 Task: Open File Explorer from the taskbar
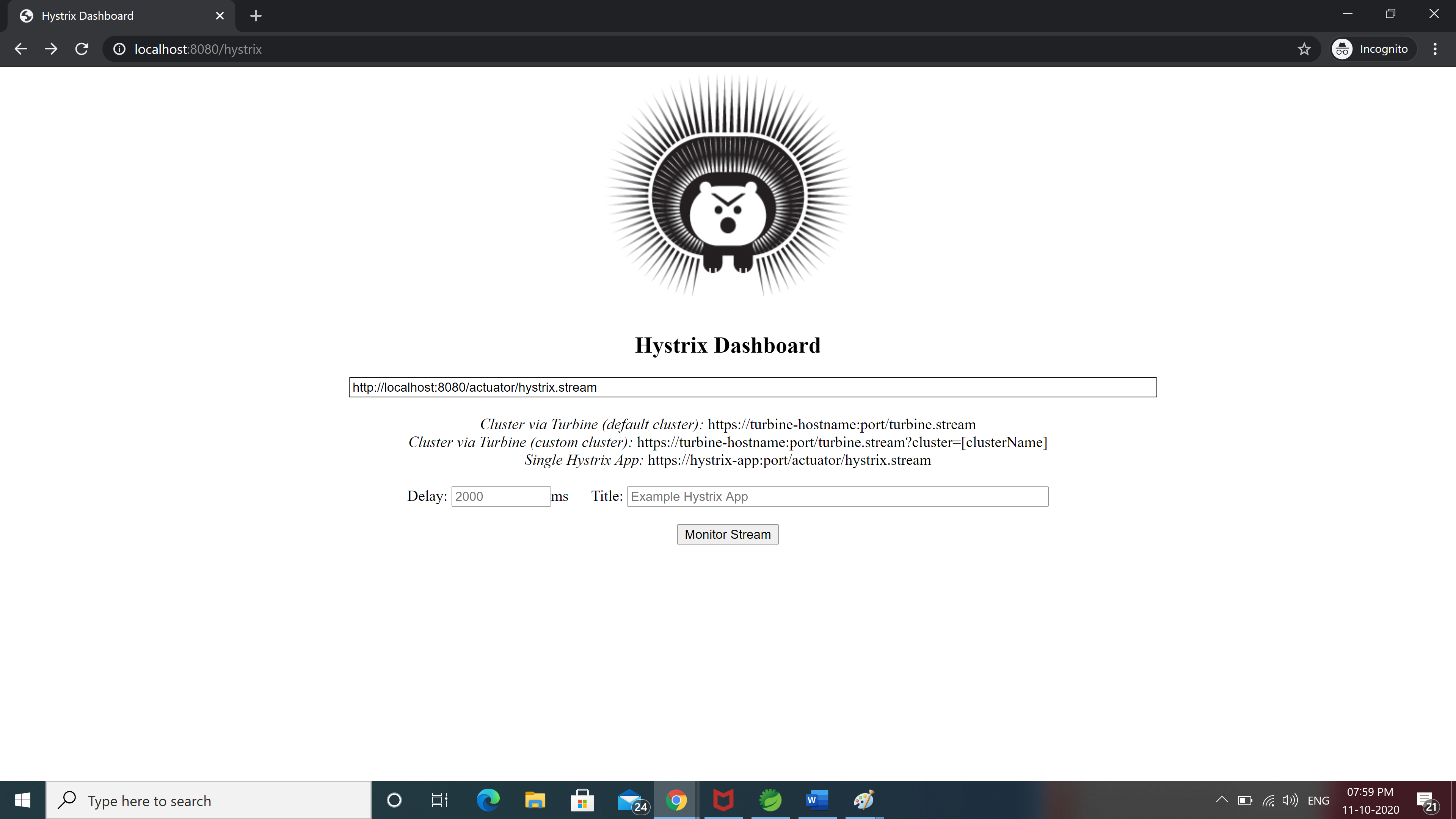535,800
